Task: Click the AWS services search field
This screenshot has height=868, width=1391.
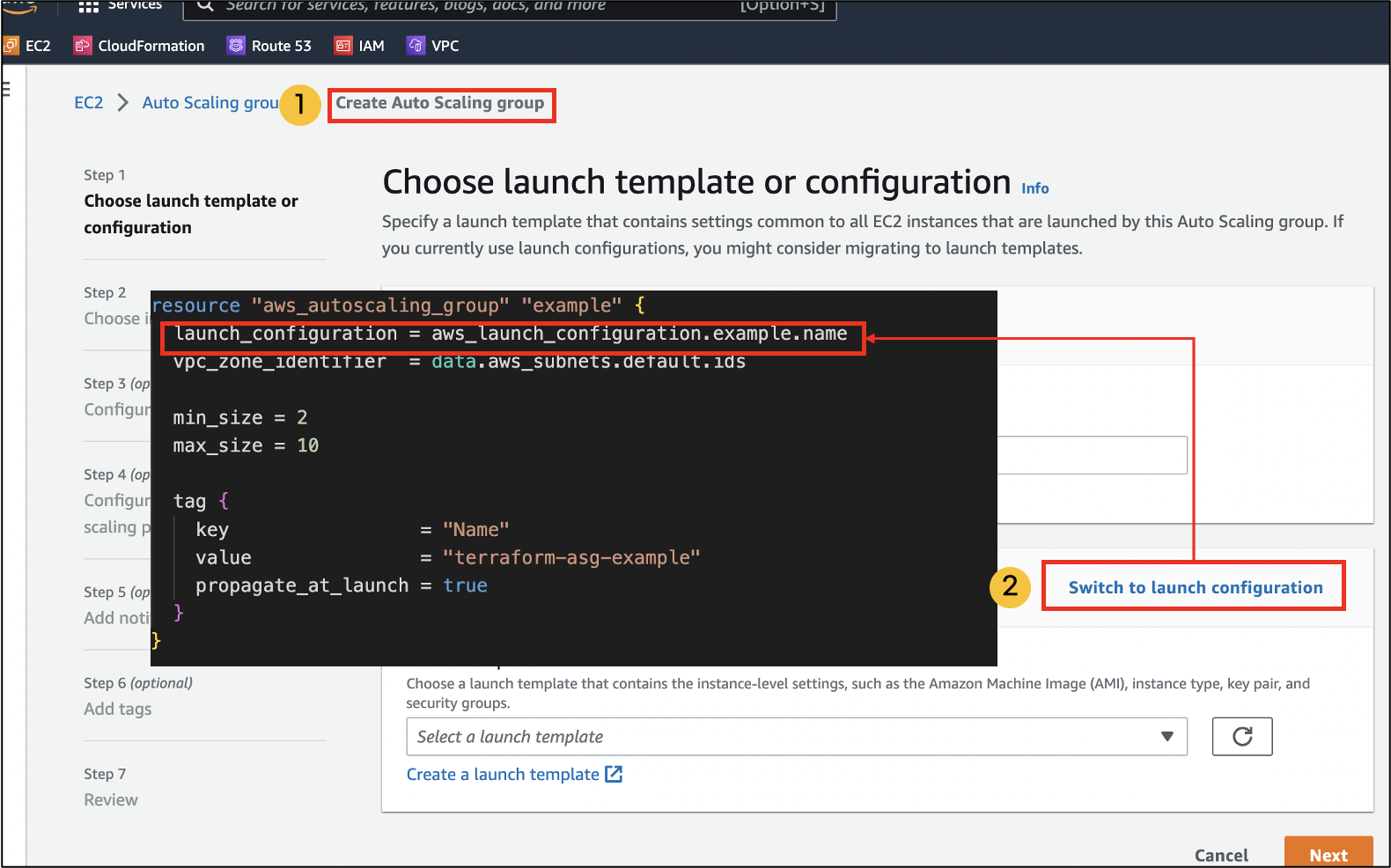Action: click(x=510, y=8)
